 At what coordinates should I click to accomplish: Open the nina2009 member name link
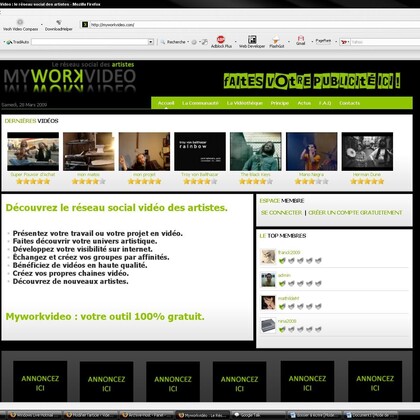287,321
